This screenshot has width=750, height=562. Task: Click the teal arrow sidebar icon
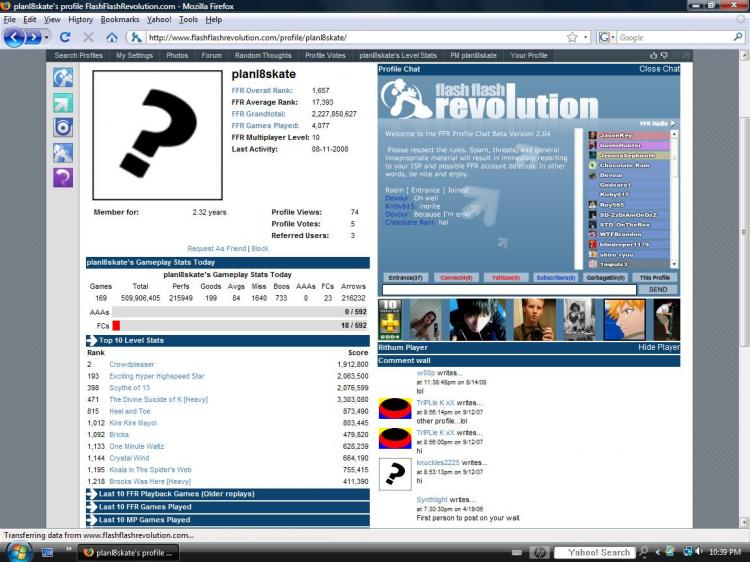tap(63, 103)
